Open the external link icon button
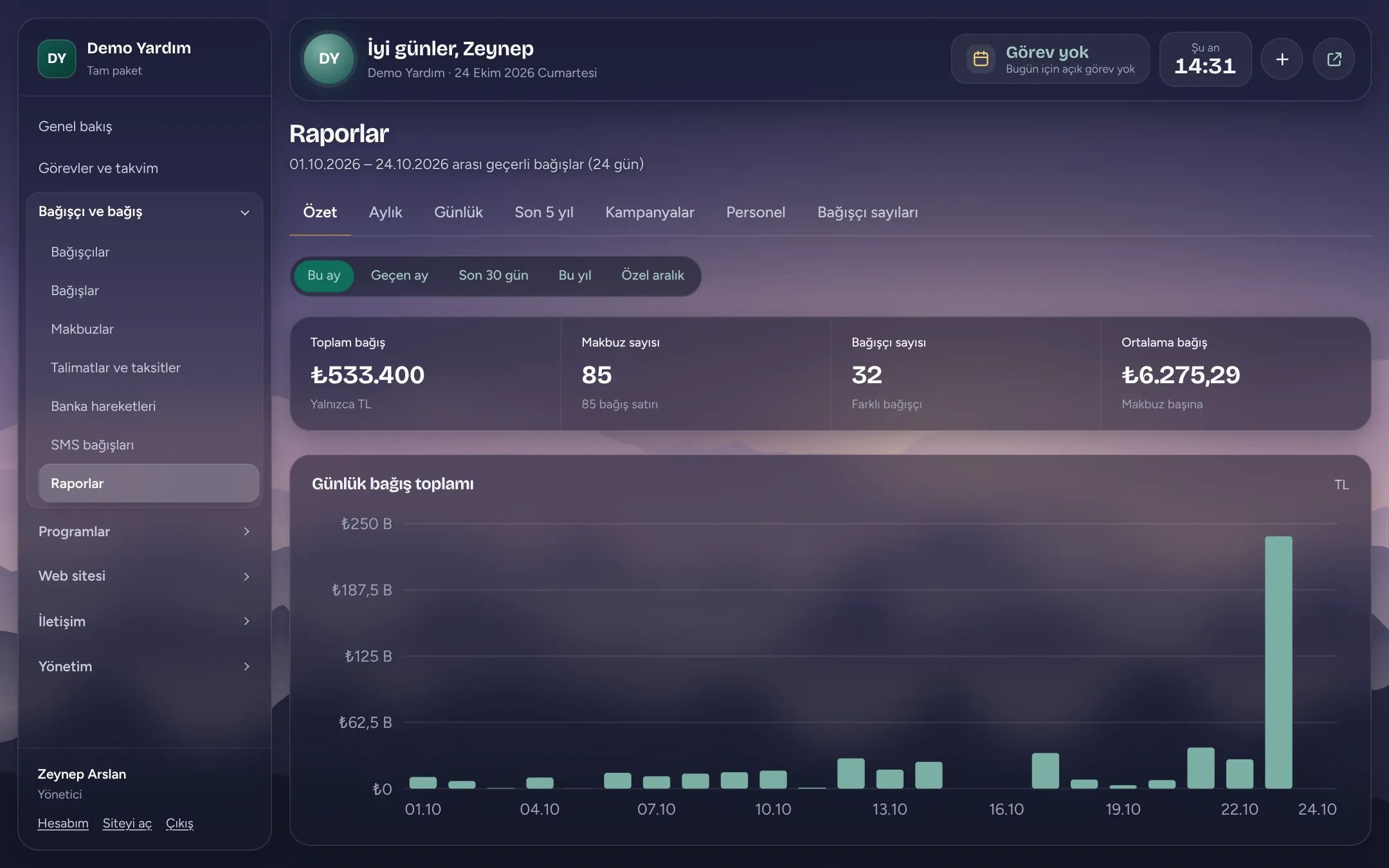1389x868 pixels. coord(1334,59)
